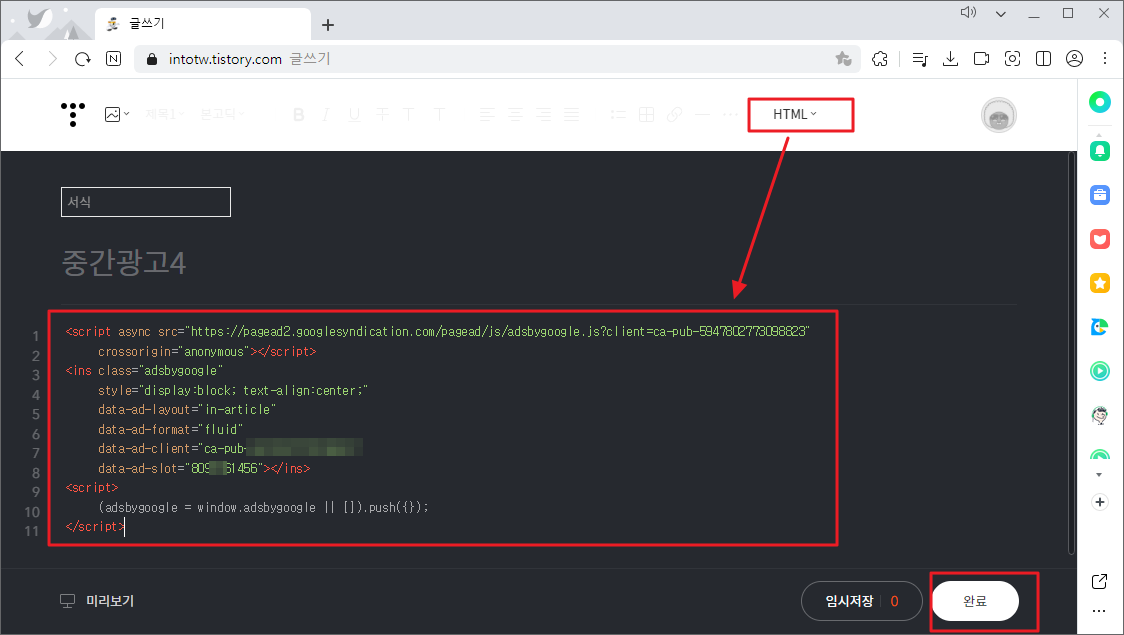Open a new browser tab
Screen dimensions: 1124x635
point(328,25)
